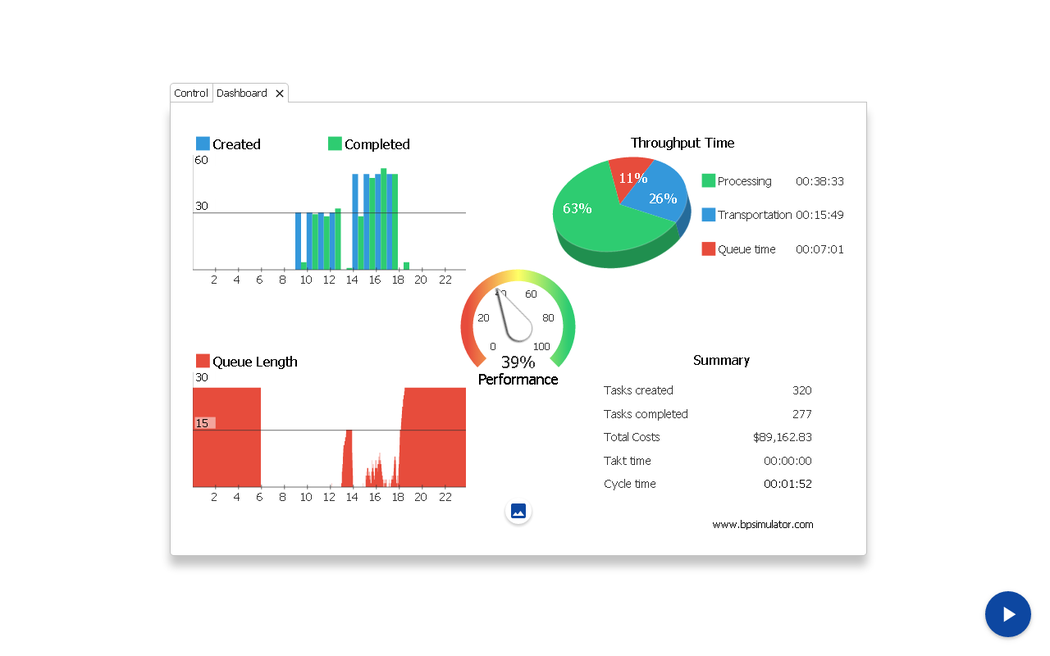Click the blue play simulation button

[x=1007, y=614]
